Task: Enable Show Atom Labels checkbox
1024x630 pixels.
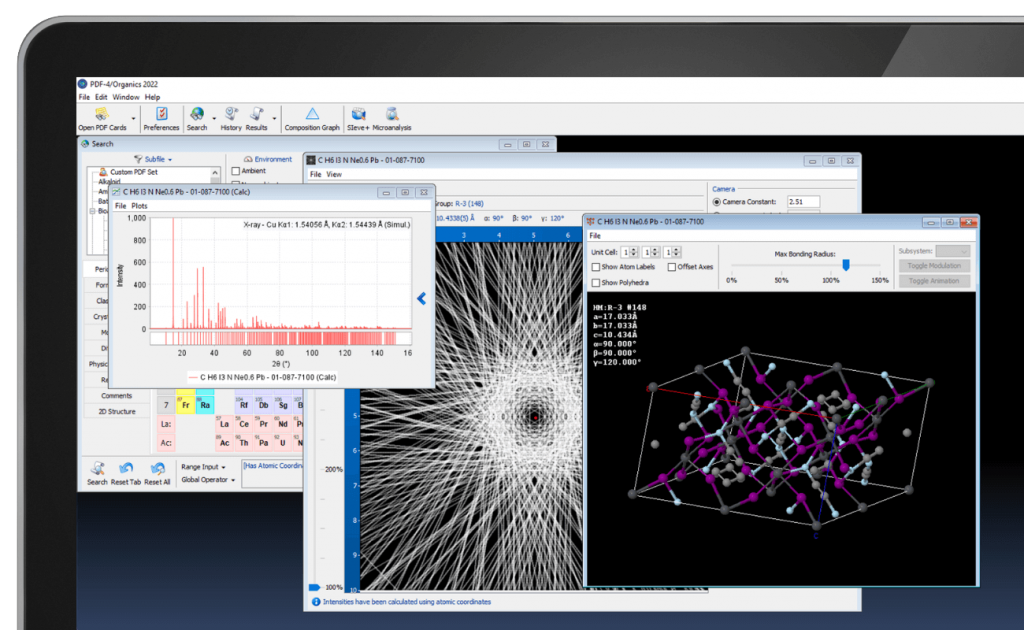Action: [596, 267]
